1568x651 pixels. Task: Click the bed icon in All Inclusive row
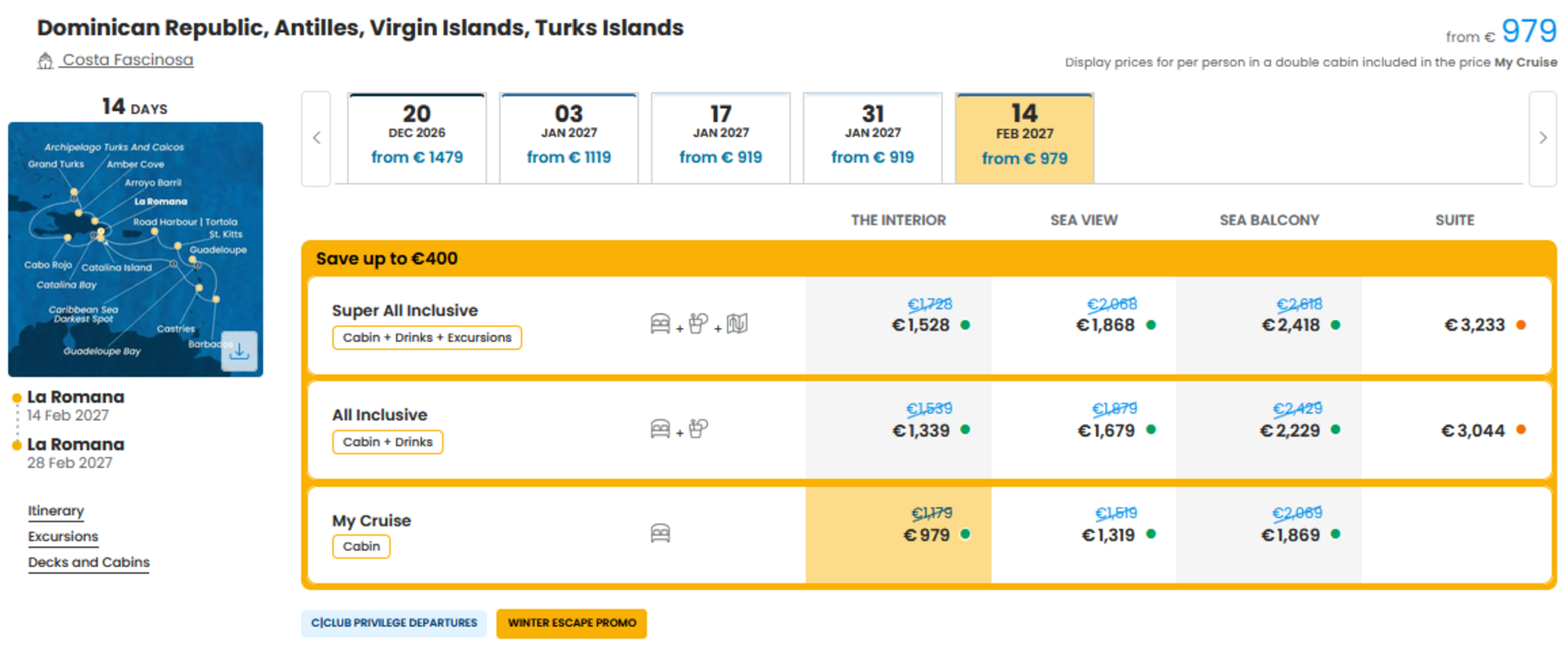pos(660,429)
